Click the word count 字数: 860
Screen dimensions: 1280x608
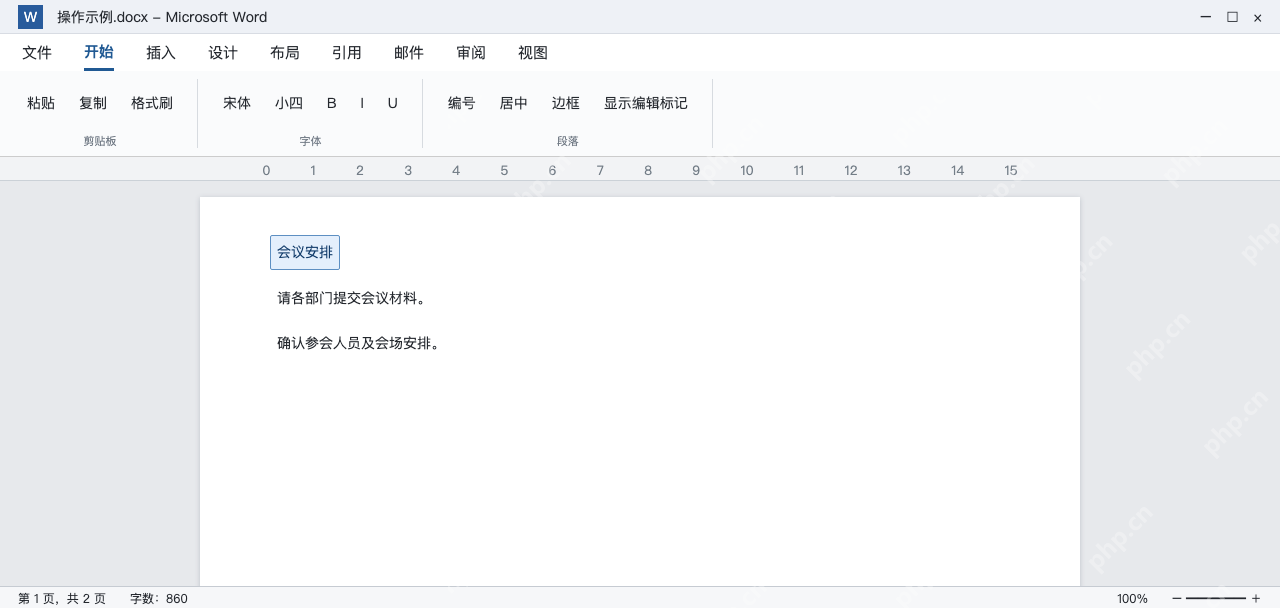pos(159,598)
